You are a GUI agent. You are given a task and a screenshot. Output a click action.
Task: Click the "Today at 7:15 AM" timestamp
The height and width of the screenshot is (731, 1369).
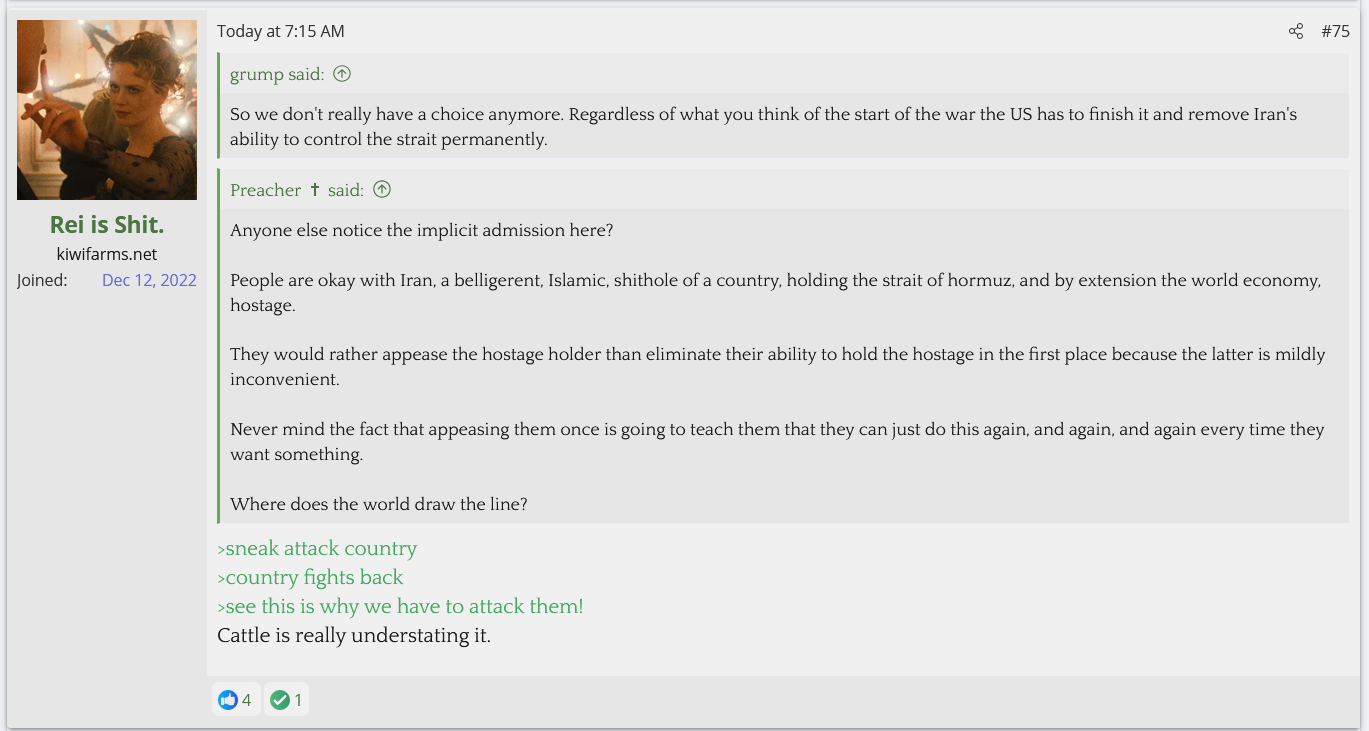click(x=280, y=32)
